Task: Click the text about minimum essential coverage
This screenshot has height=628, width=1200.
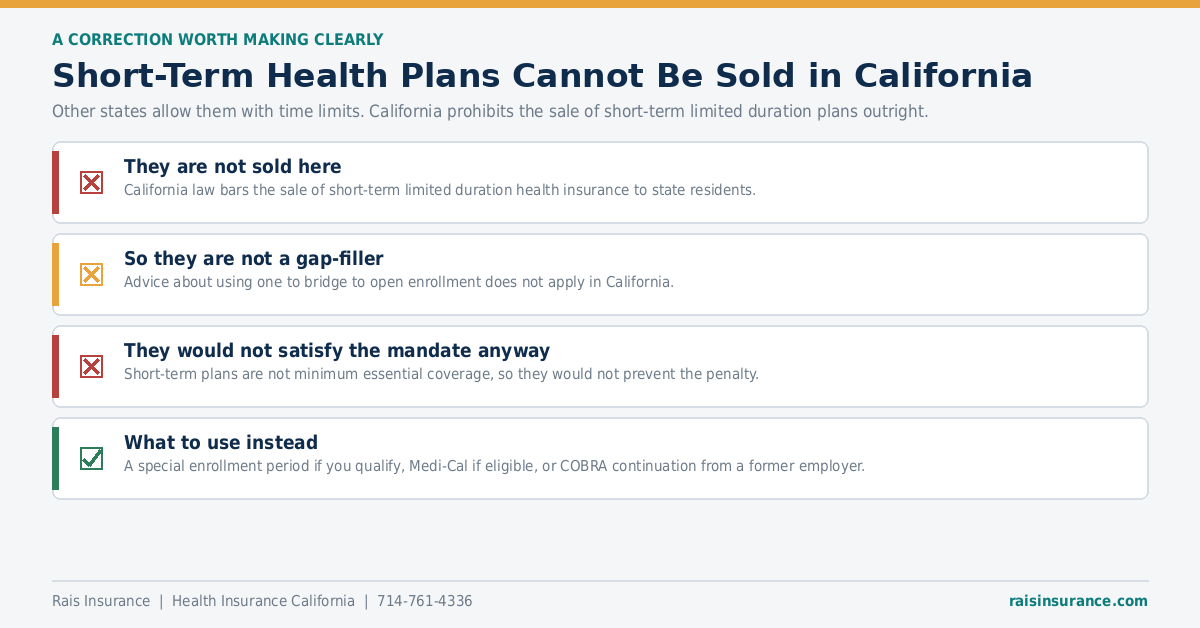Action: (441, 374)
